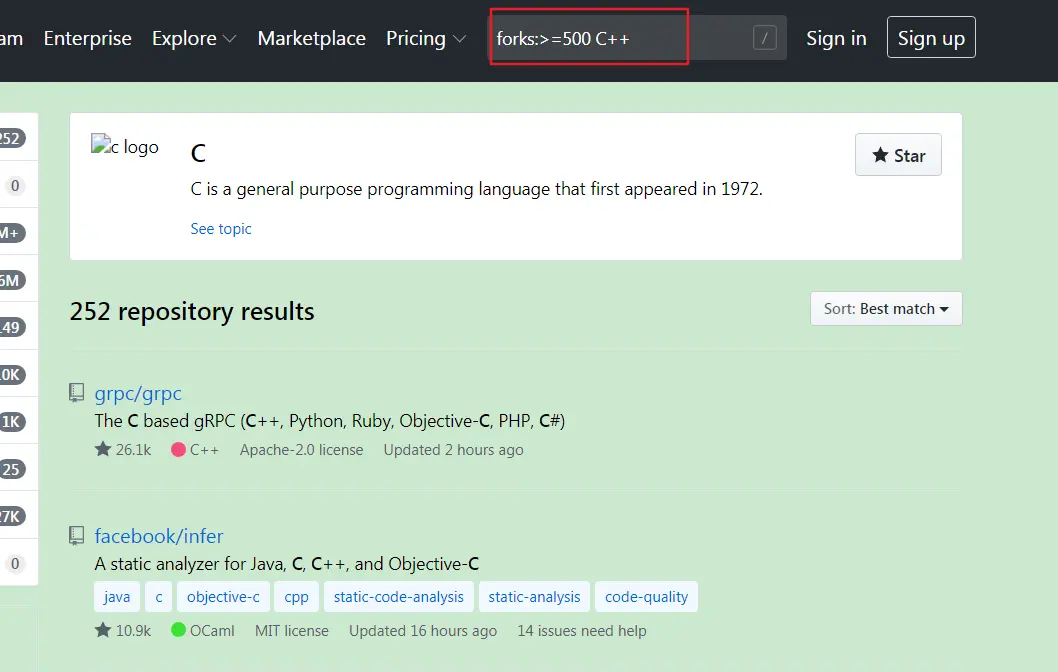Select the cpp topic tag

(296, 596)
